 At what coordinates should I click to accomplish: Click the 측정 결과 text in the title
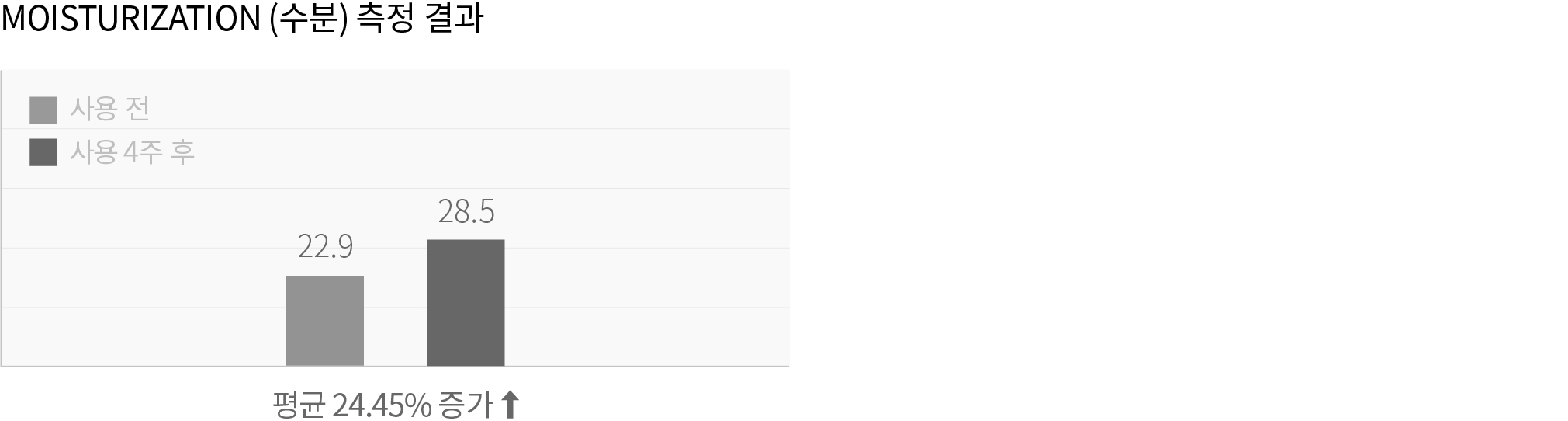click(x=420, y=19)
